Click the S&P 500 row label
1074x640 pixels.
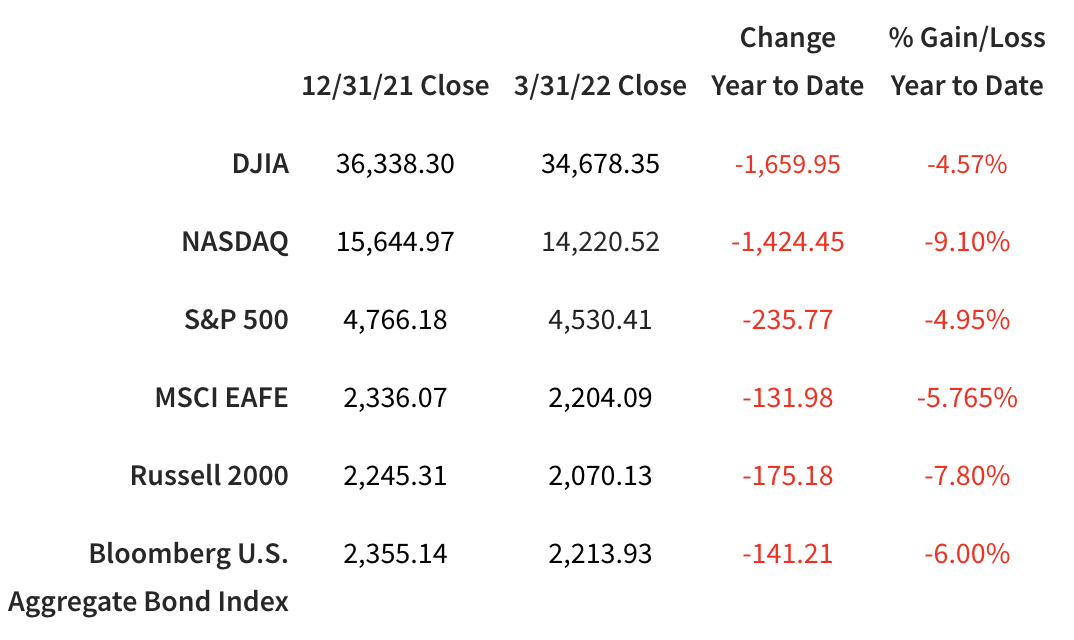pos(237,320)
